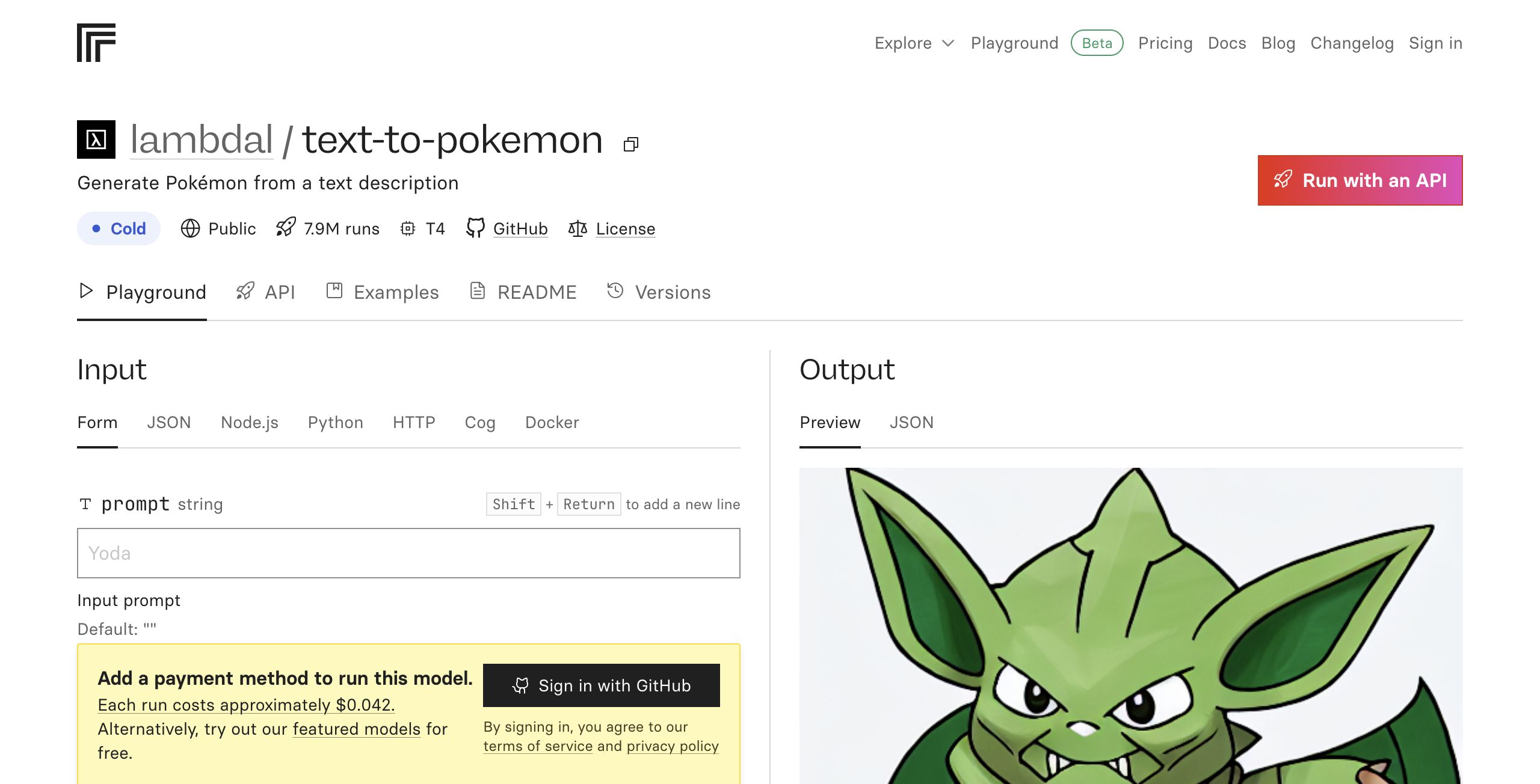Click the globe Public icon
The height and width of the screenshot is (784, 1540).
[x=190, y=228]
